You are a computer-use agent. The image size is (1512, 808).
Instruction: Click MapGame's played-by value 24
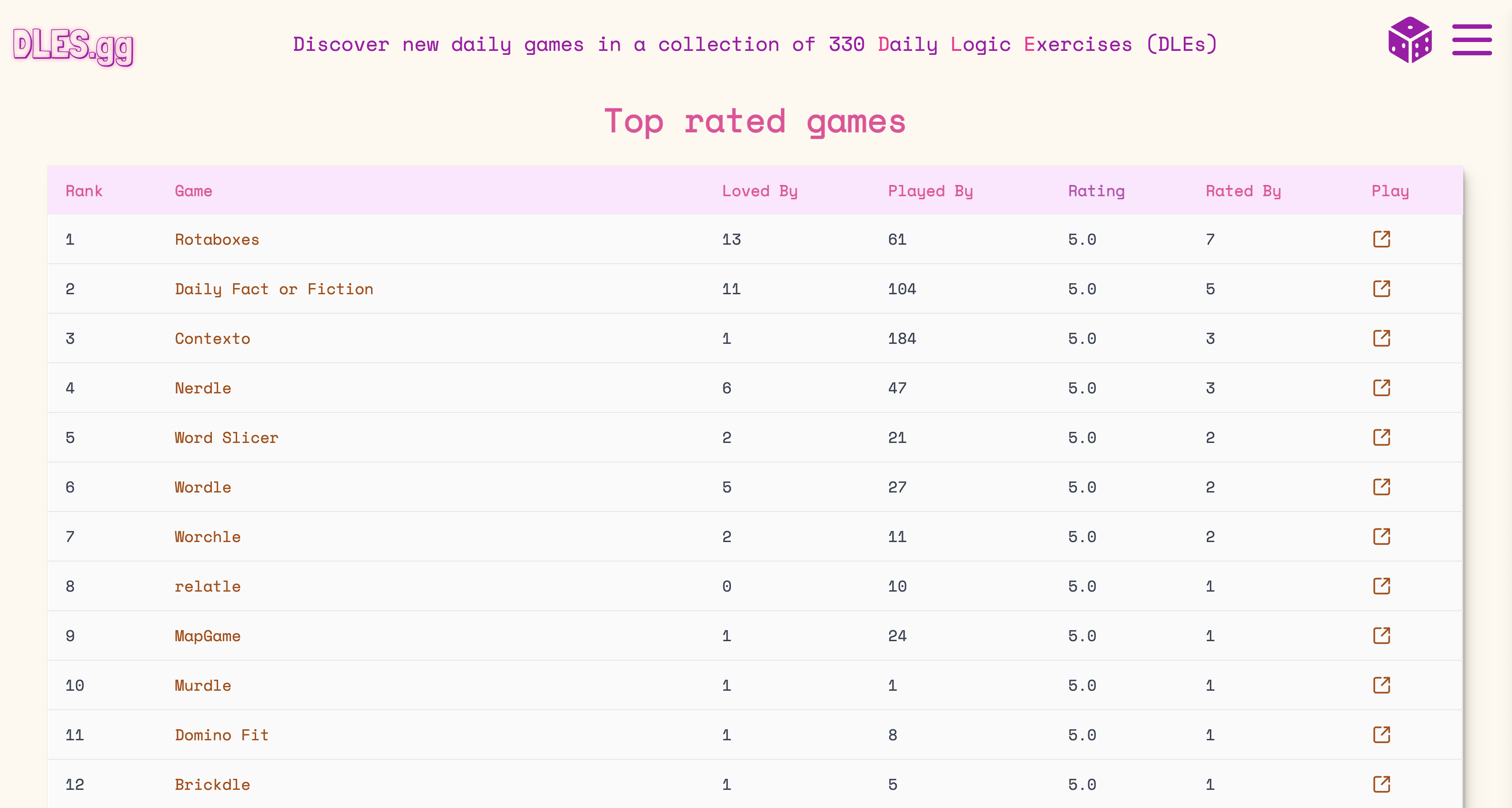coord(897,636)
